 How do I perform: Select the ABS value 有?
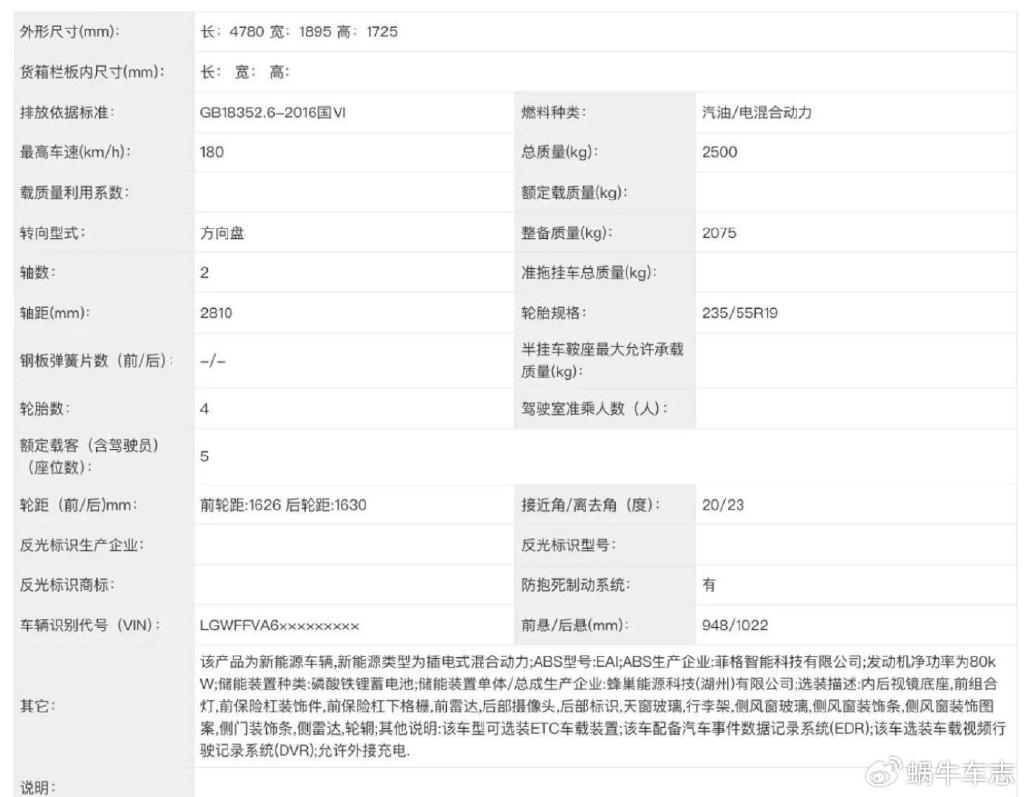pyautogui.click(x=709, y=585)
